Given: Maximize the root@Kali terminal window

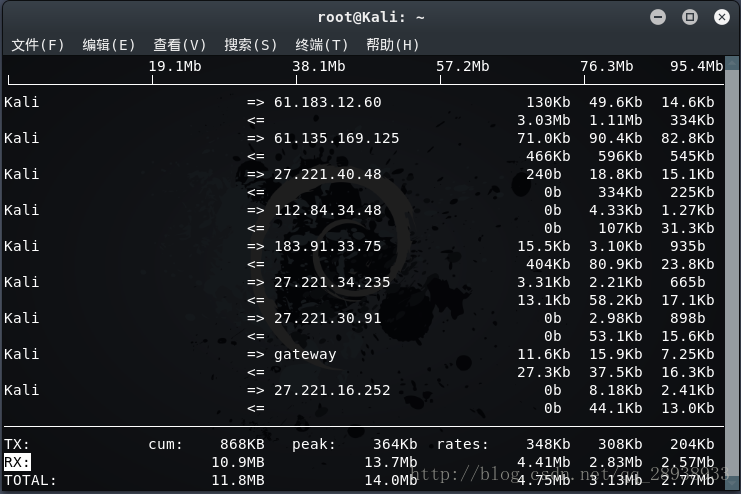Looking at the screenshot, I should coord(689,17).
